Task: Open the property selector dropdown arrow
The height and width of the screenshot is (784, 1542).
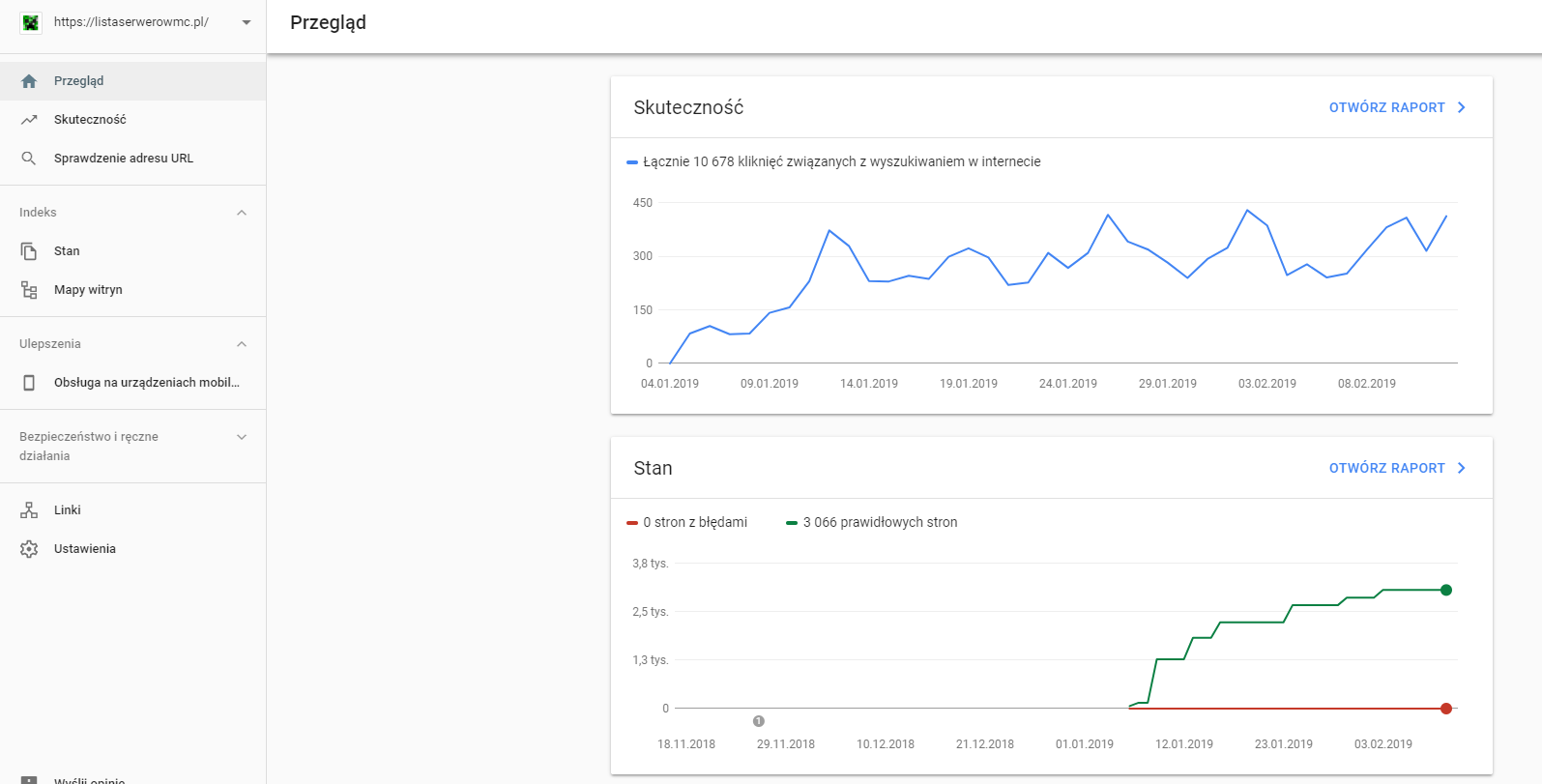Action: pyautogui.click(x=247, y=22)
